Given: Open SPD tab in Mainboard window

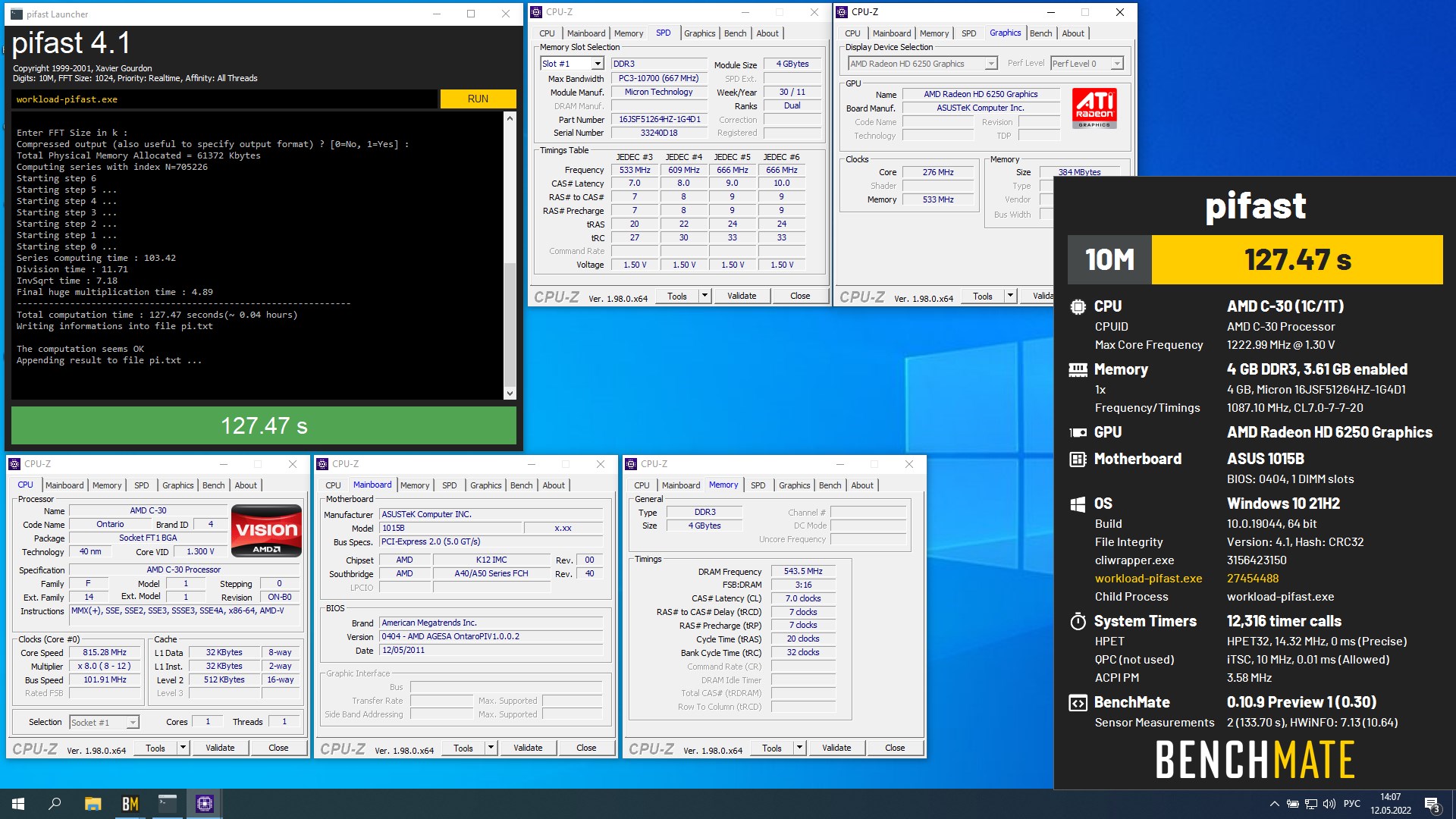Looking at the screenshot, I should pyautogui.click(x=449, y=485).
